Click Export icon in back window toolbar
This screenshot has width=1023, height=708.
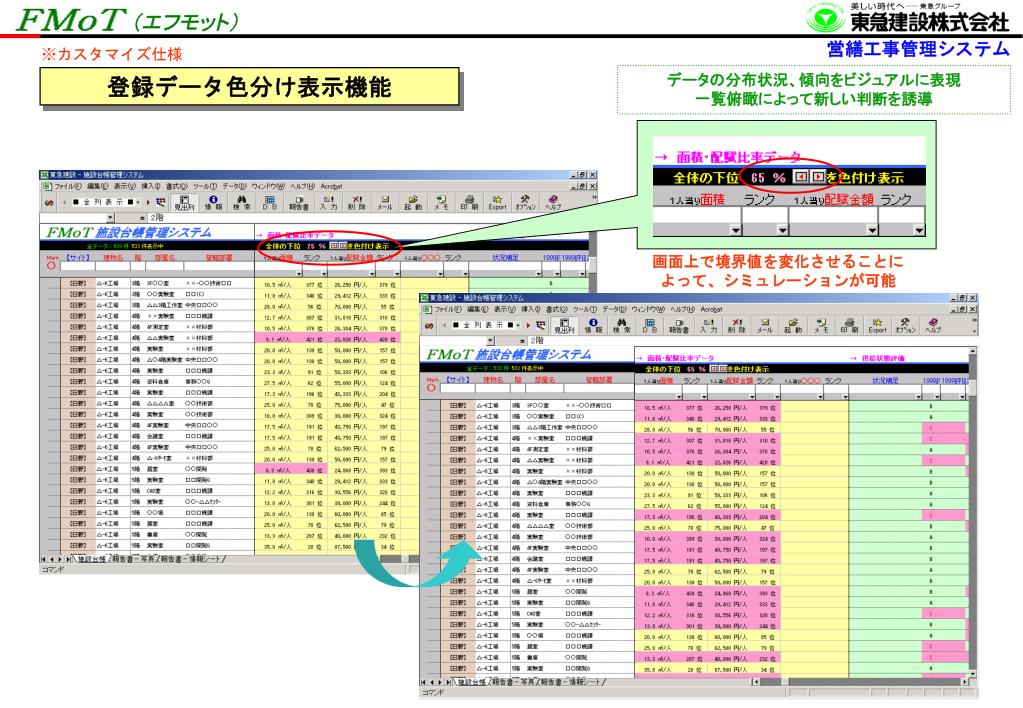point(497,202)
